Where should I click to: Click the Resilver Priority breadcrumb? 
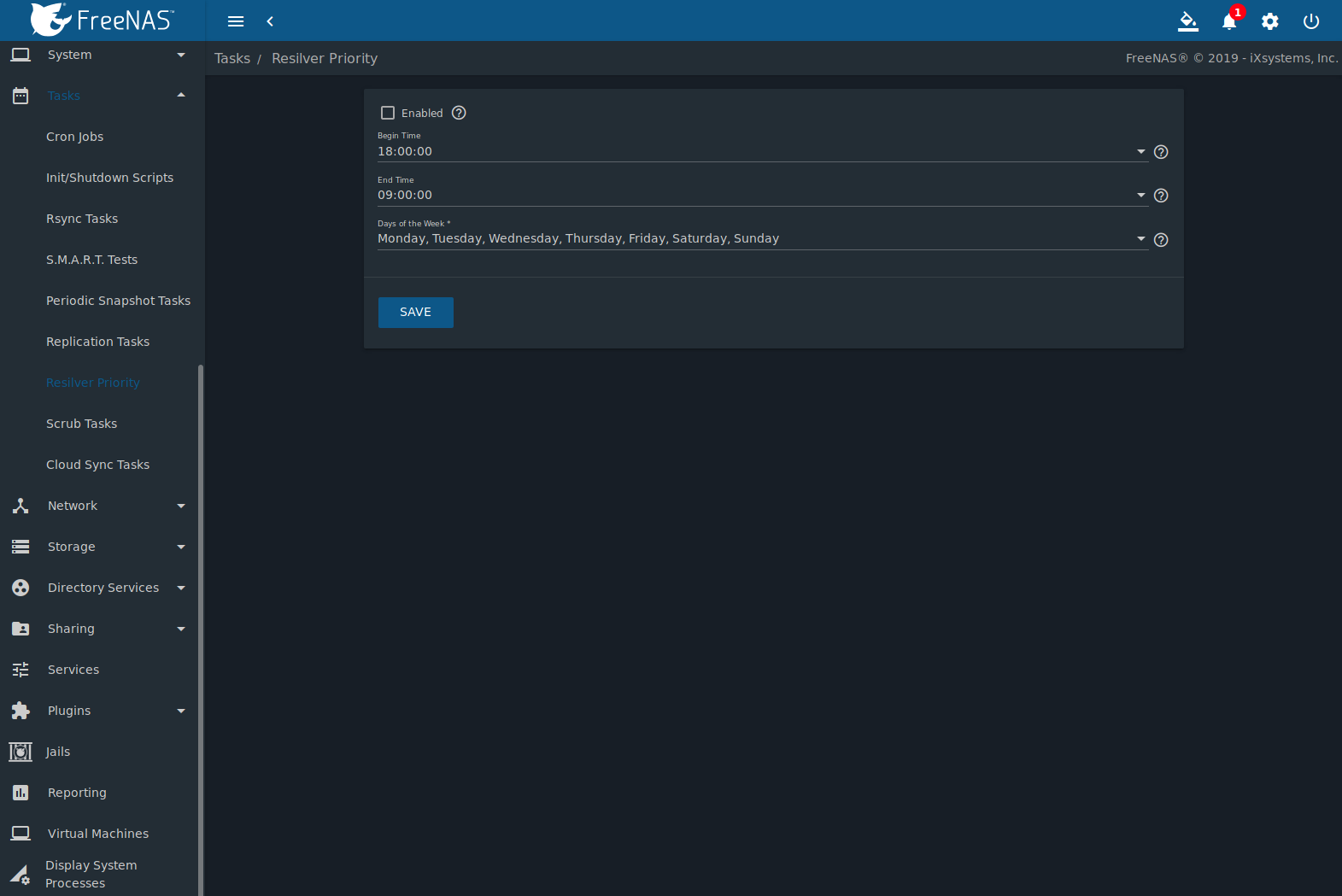pos(325,58)
